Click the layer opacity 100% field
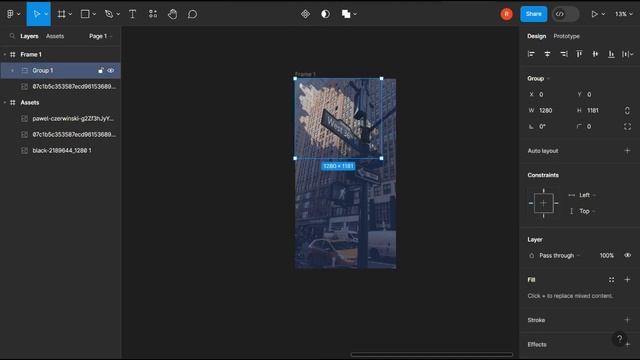The image size is (640, 360). pos(607,256)
